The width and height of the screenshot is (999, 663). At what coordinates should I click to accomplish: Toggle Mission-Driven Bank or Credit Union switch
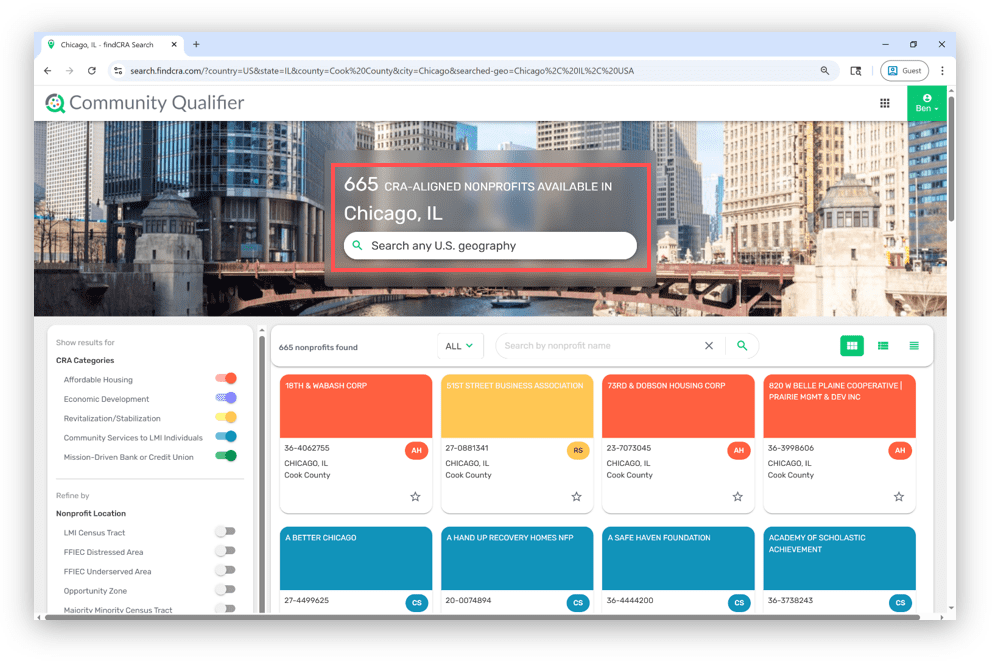pyautogui.click(x=226, y=456)
